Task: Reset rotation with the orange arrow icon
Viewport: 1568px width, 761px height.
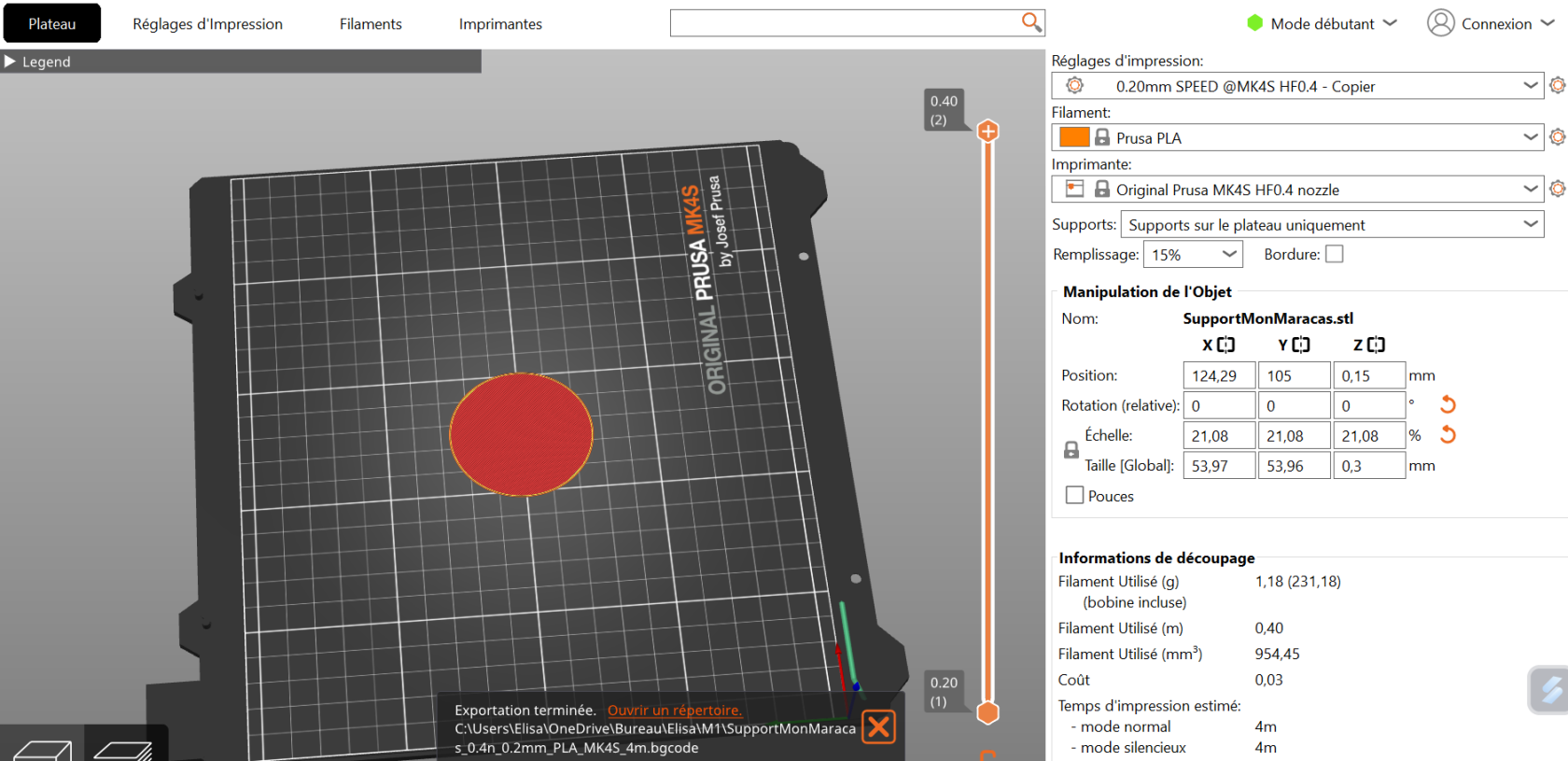Action: pyautogui.click(x=1448, y=404)
